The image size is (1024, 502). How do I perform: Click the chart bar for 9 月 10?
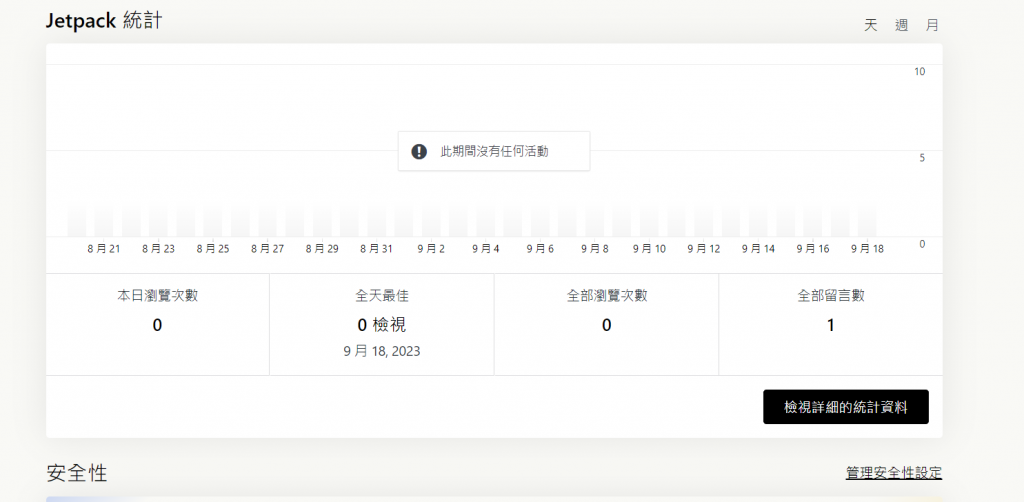coord(649,221)
